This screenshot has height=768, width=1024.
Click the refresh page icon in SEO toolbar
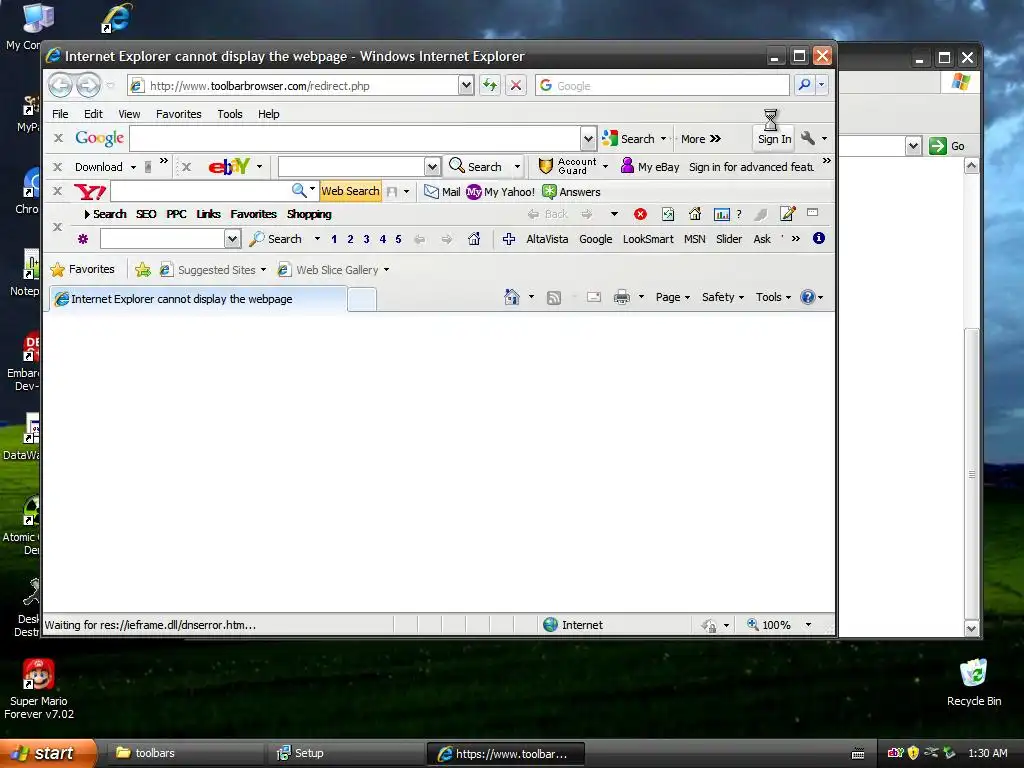click(667, 214)
